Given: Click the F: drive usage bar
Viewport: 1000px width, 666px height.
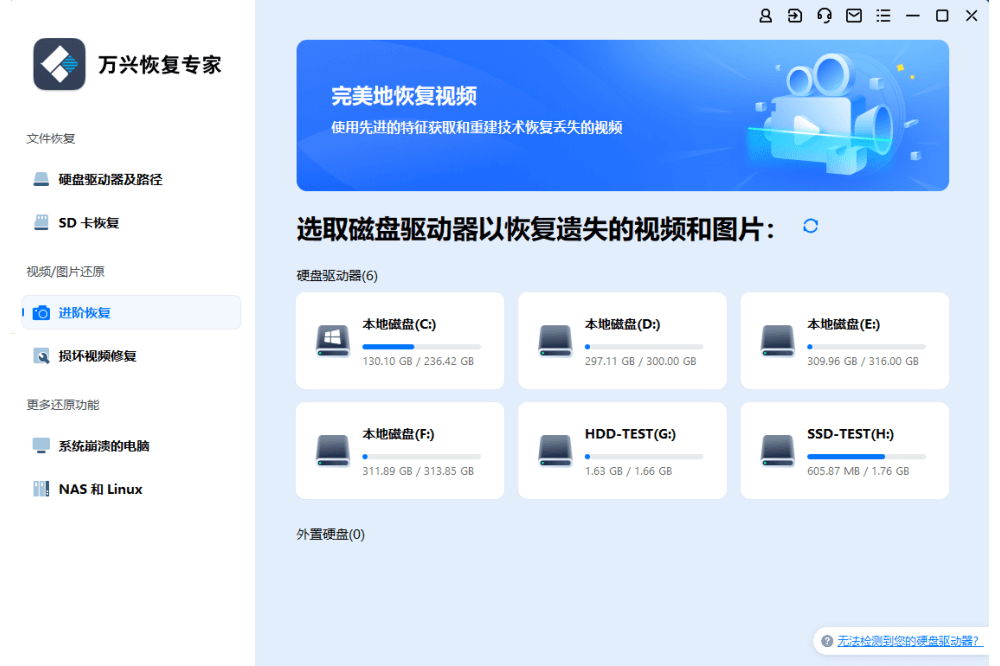Looking at the screenshot, I should tap(422, 456).
